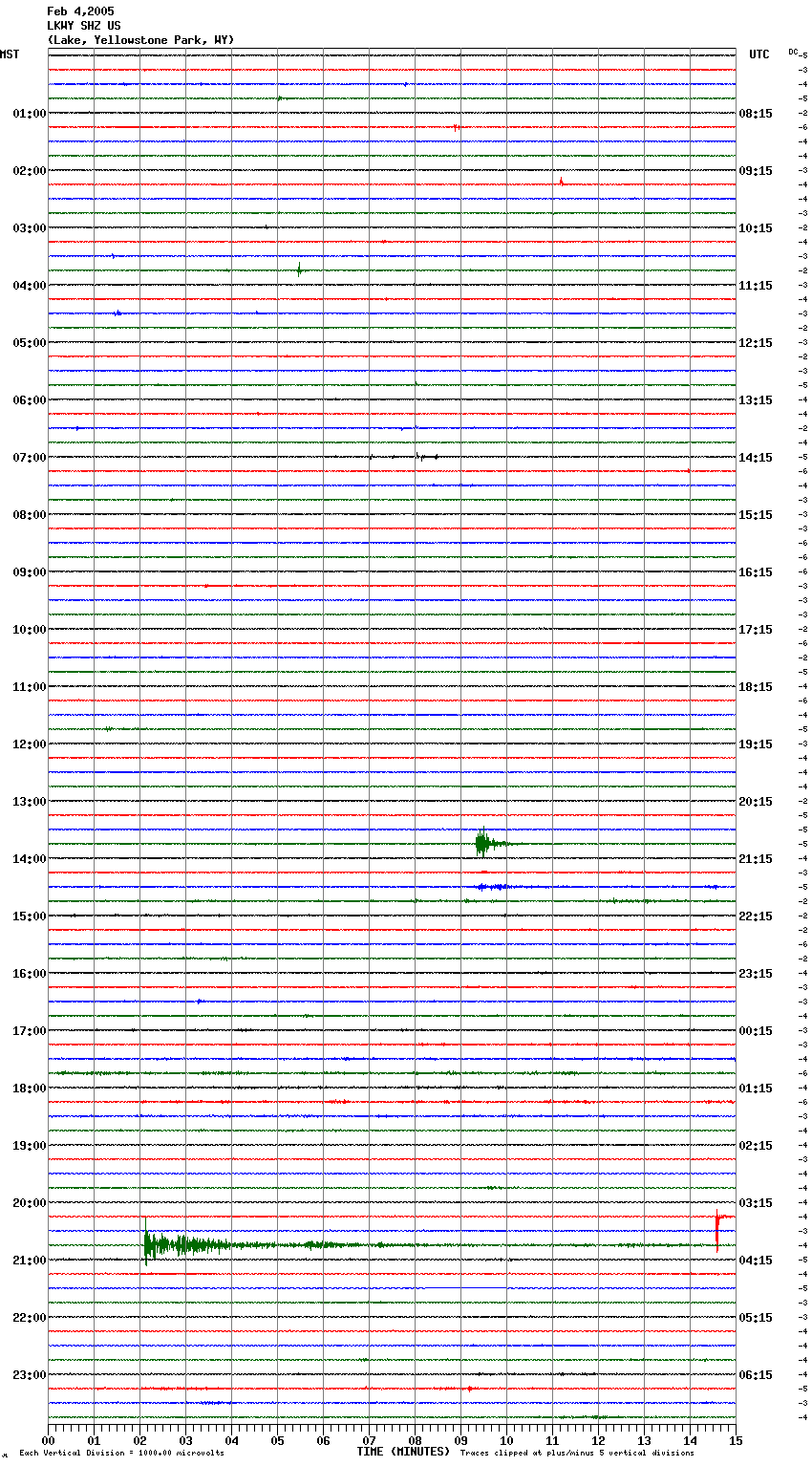Click the 03:15 UTC time label

[756, 1203]
